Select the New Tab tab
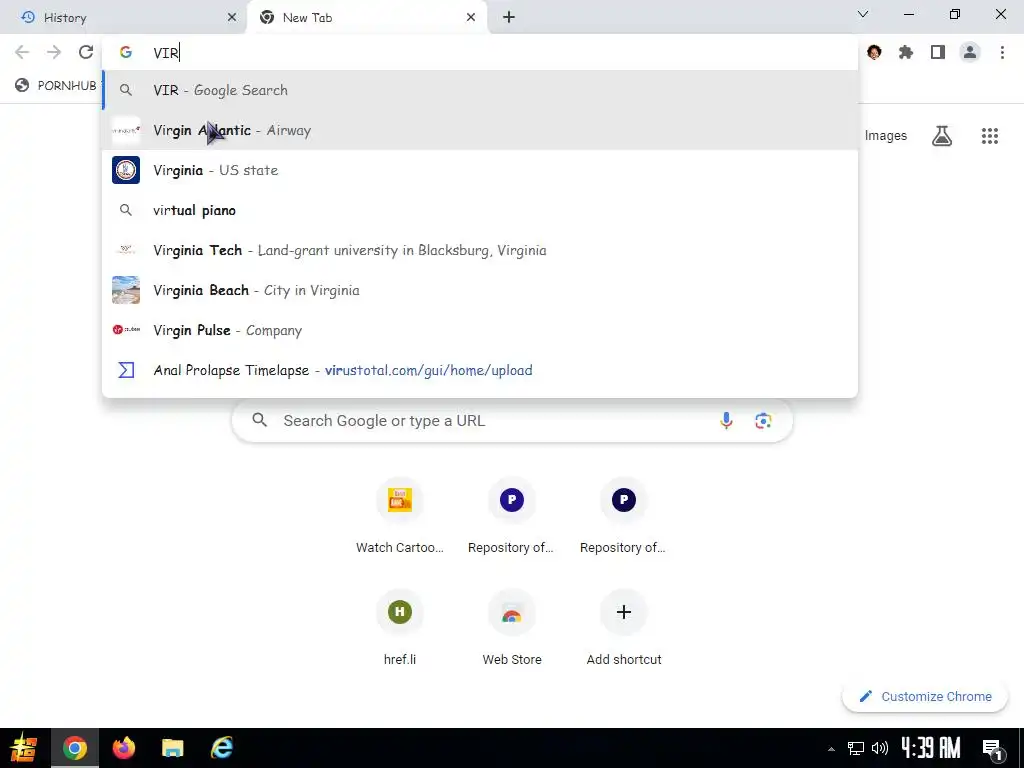 367,18
